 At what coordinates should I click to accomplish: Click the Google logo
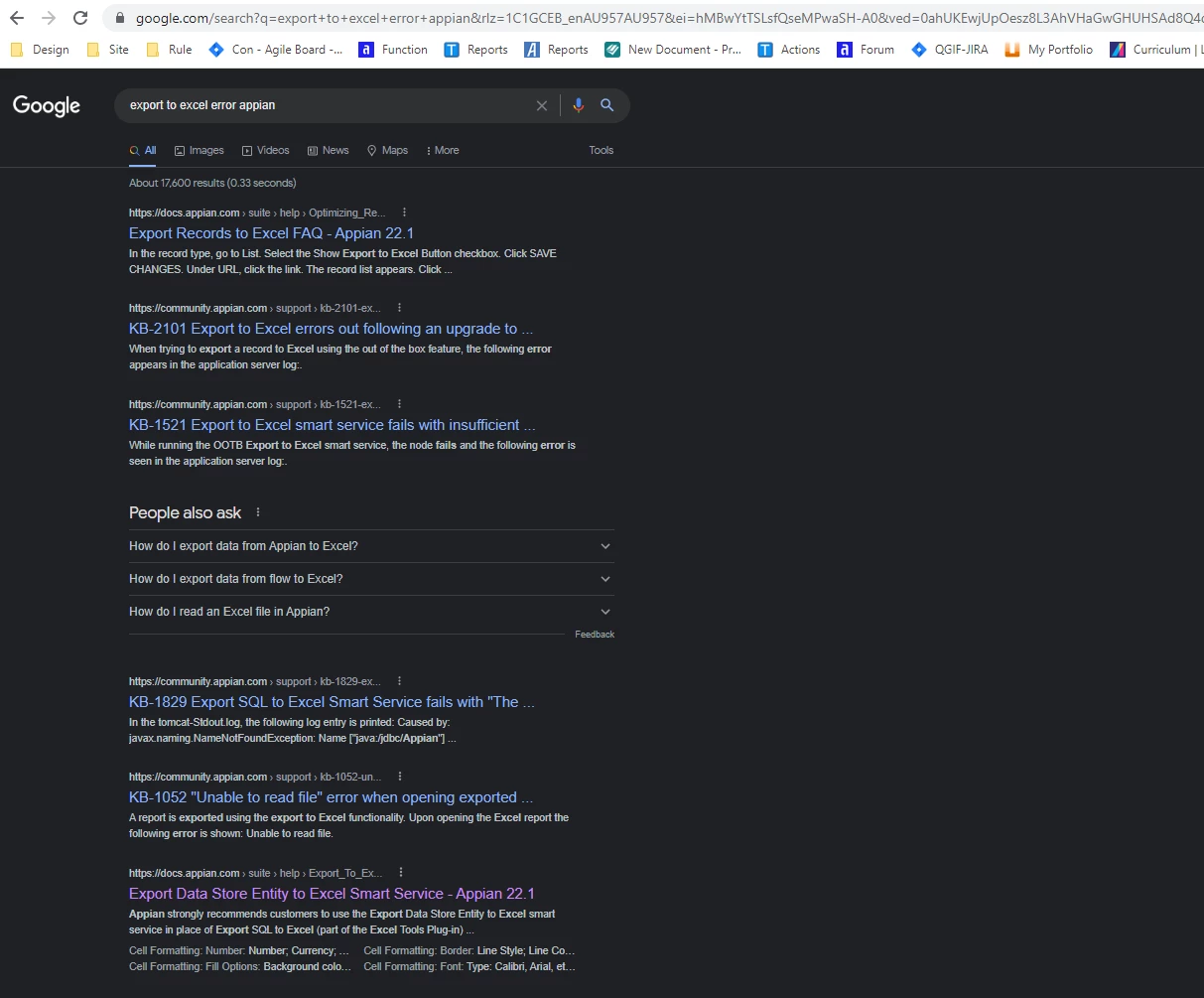click(x=47, y=105)
